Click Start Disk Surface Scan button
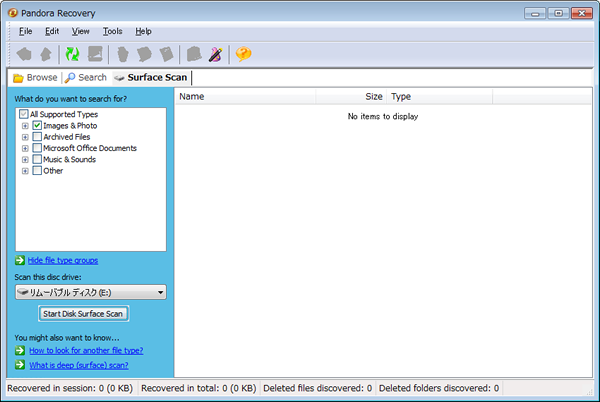Viewport: 600px width, 402px height. point(83,314)
